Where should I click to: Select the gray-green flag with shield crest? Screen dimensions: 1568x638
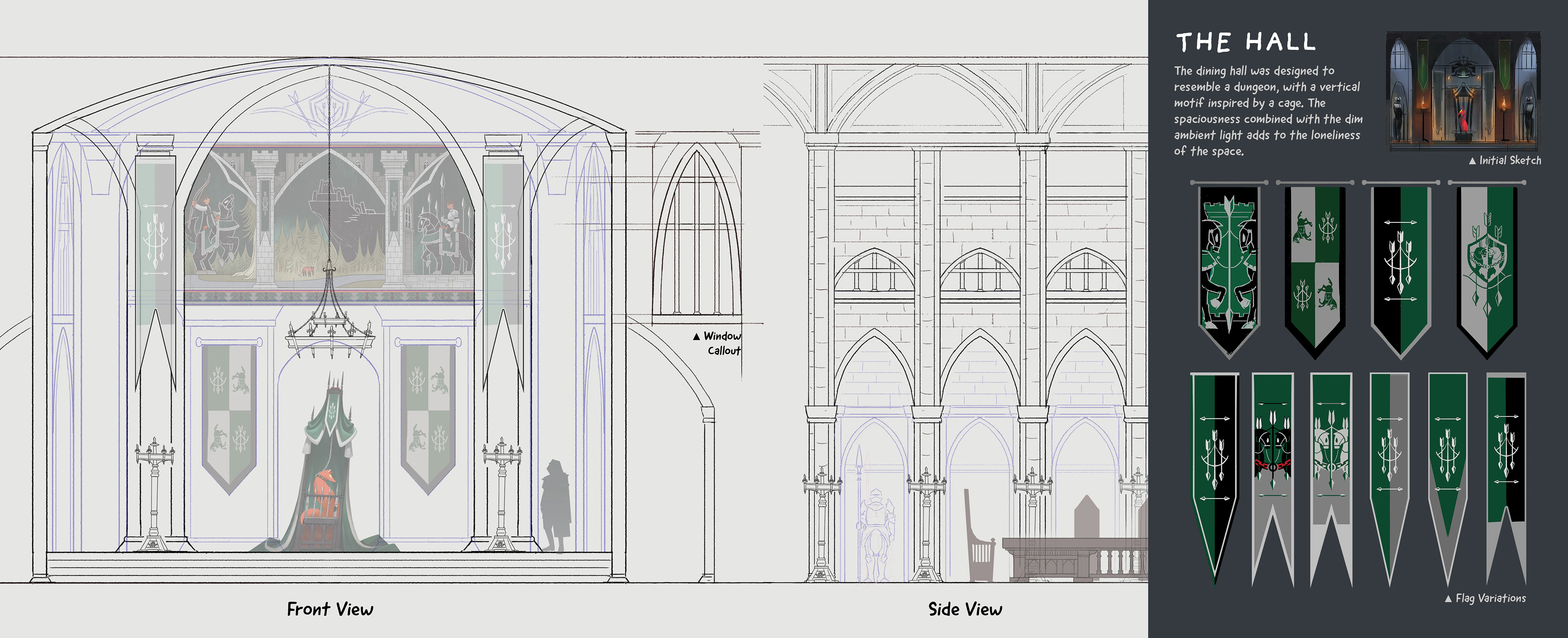pos(1487,268)
